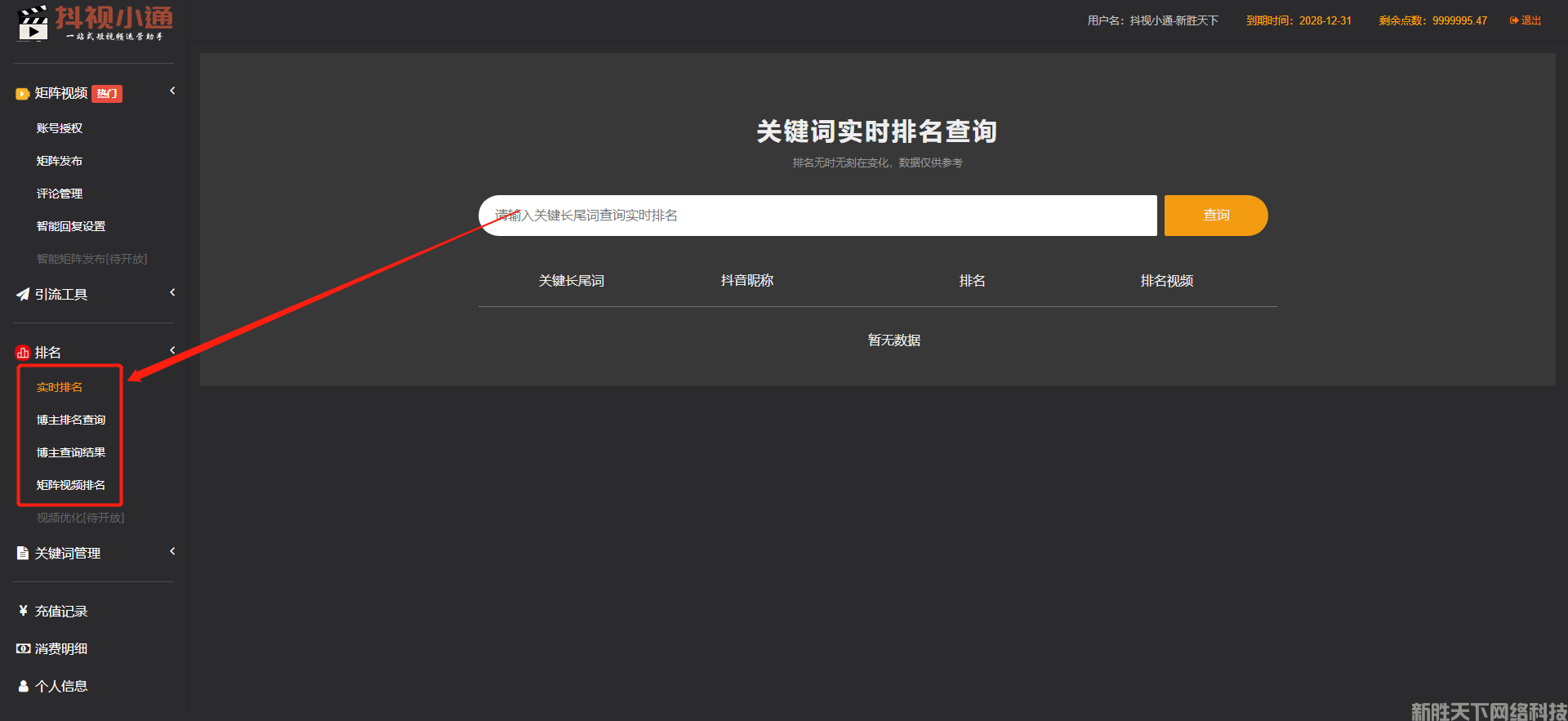1568x721 pixels.
Task: Collapse the 排名 section chevron
Action: [172, 350]
